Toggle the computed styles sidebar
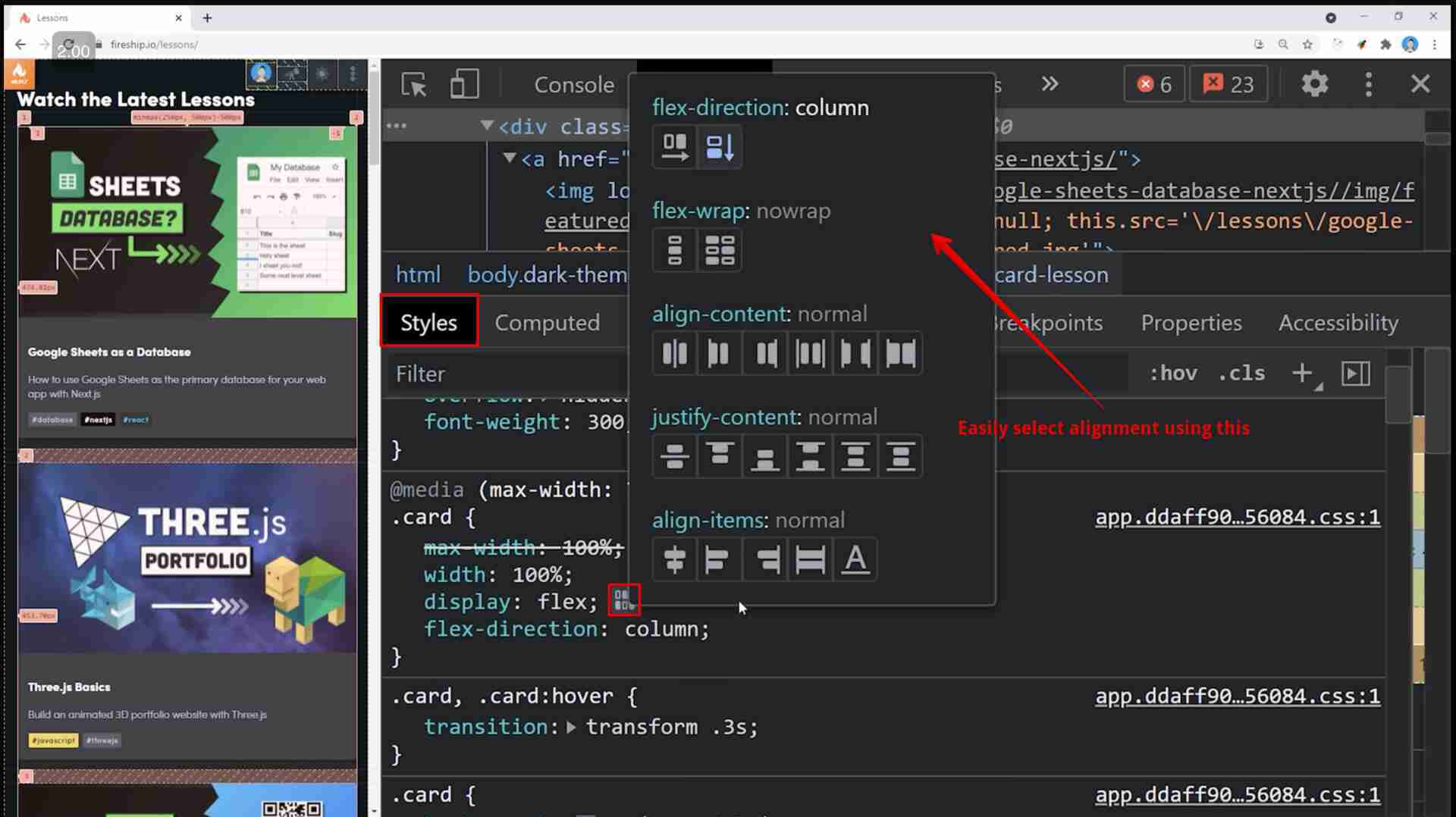This screenshot has height=817, width=1456. tap(1355, 373)
